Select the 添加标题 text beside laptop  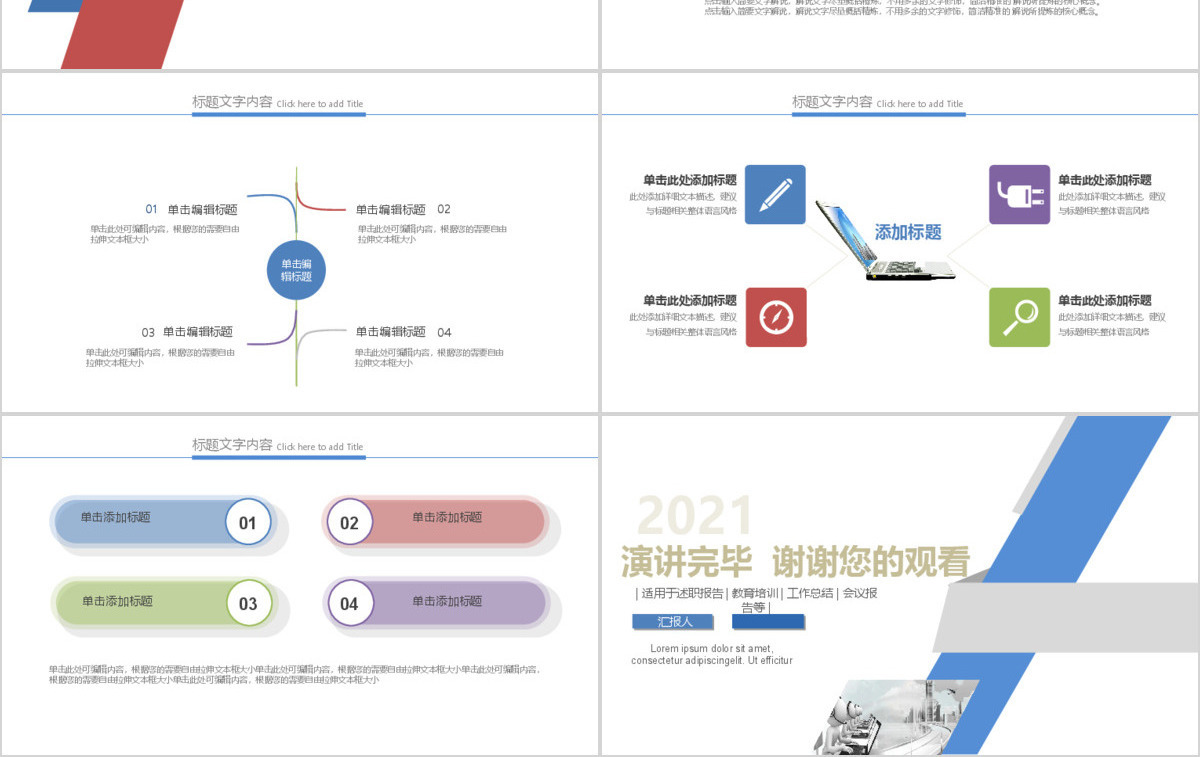coord(908,232)
